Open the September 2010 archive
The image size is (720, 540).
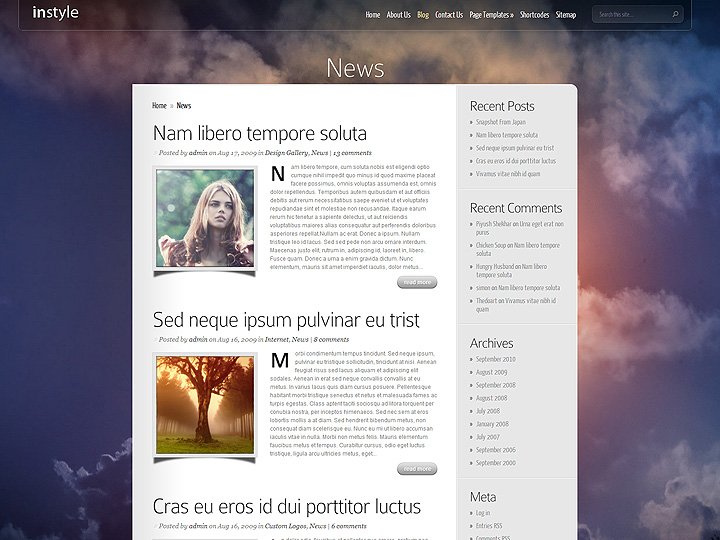click(495, 359)
